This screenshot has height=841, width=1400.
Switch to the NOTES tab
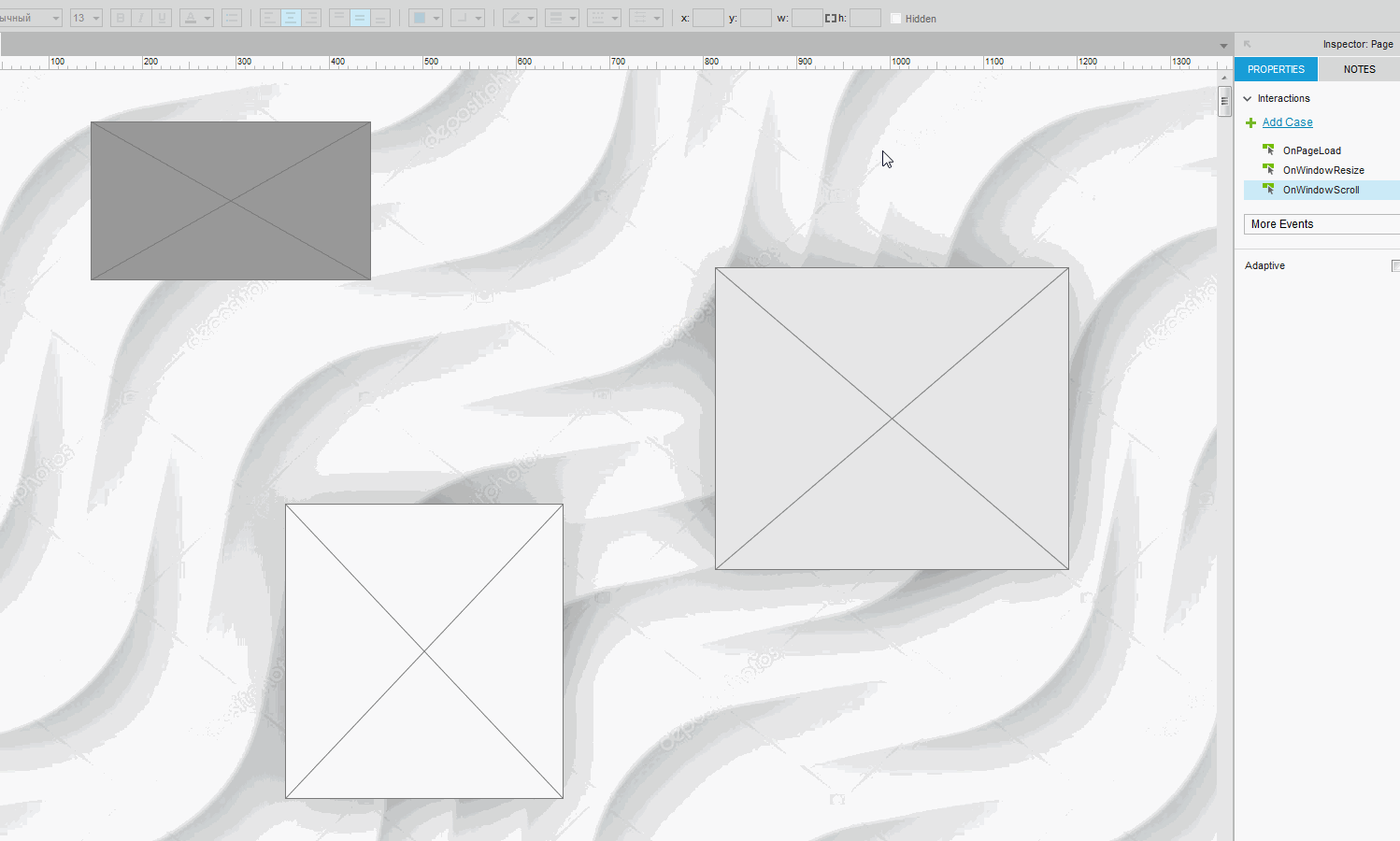pos(1359,69)
